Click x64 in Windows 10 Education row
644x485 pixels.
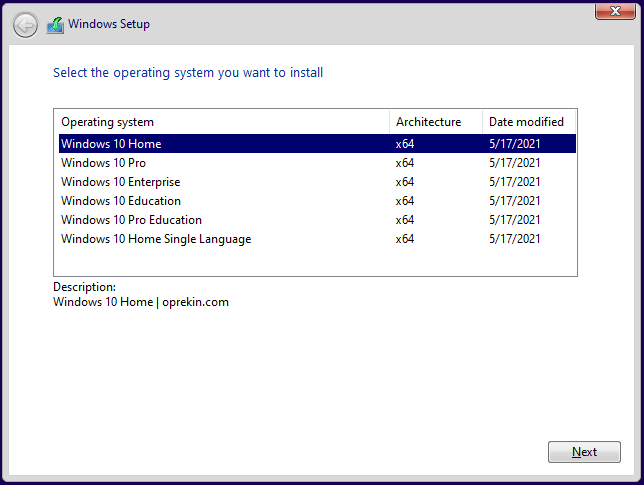(x=405, y=201)
